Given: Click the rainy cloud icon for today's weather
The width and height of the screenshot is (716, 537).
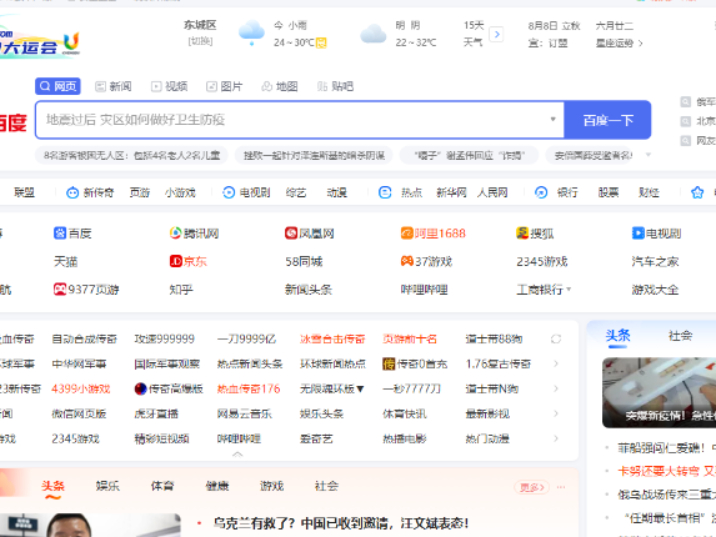Looking at the screenshot, I should [251, 33].
